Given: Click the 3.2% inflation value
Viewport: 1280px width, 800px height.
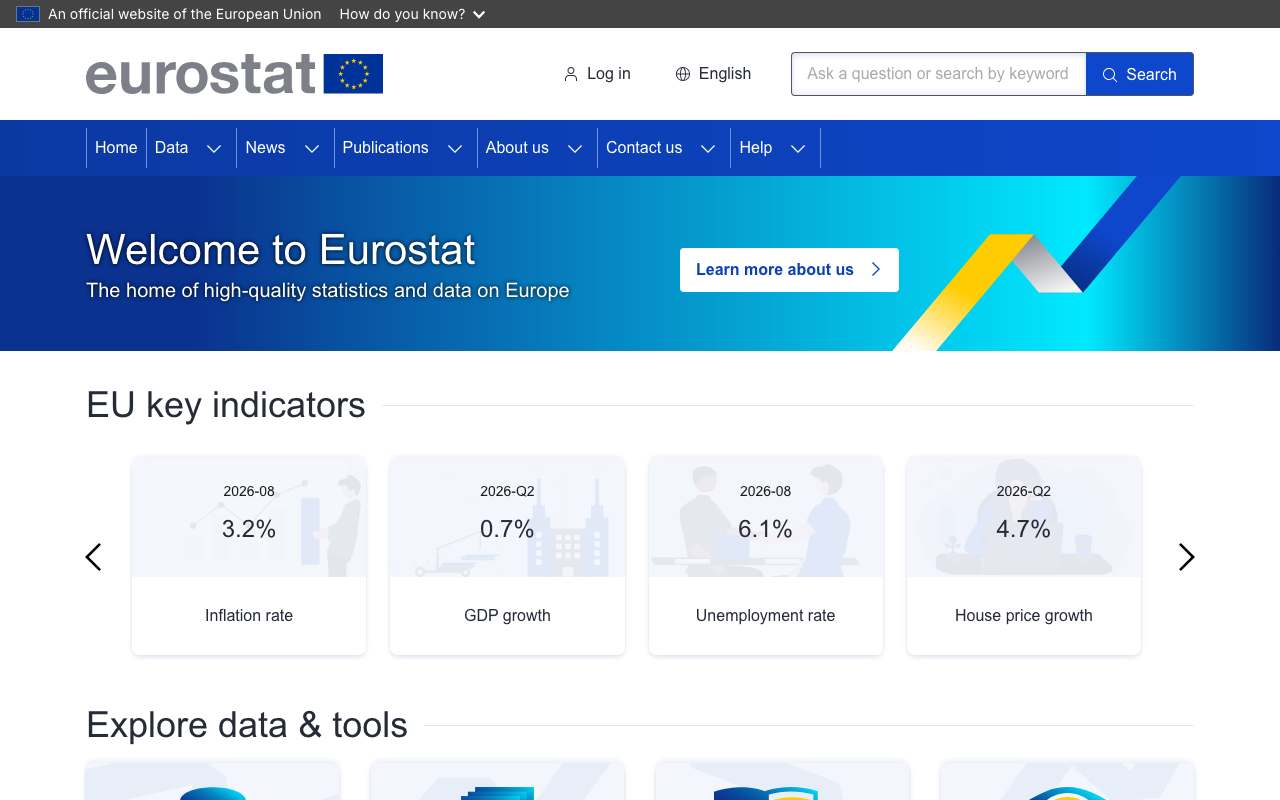Looking at the screenshot, I should pyautogui.click(x=249, y=529).
